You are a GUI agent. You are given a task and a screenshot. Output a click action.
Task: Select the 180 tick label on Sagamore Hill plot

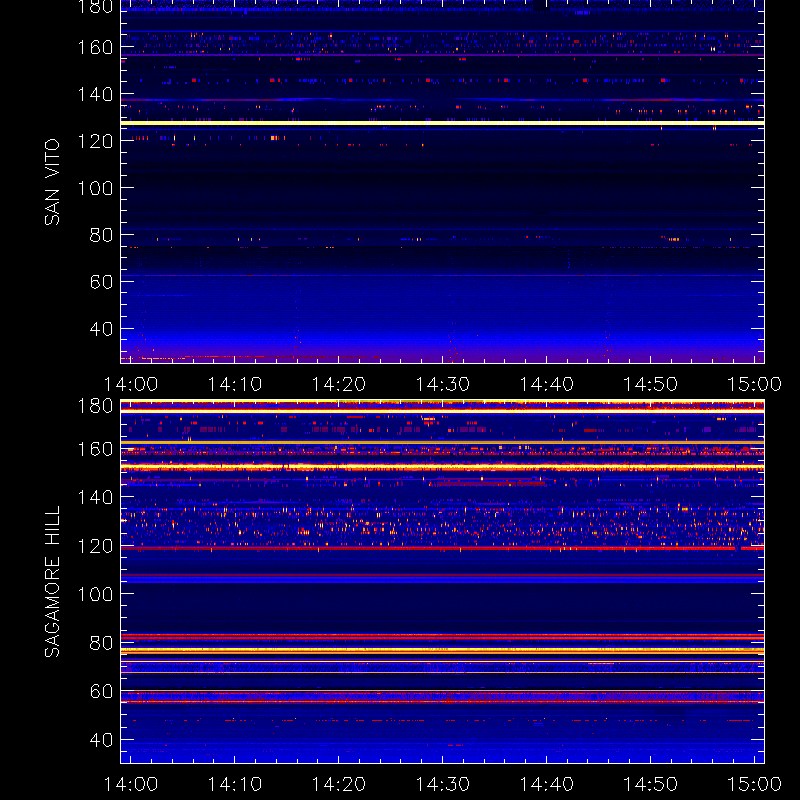pyautogui.click(x=95, y=406)
